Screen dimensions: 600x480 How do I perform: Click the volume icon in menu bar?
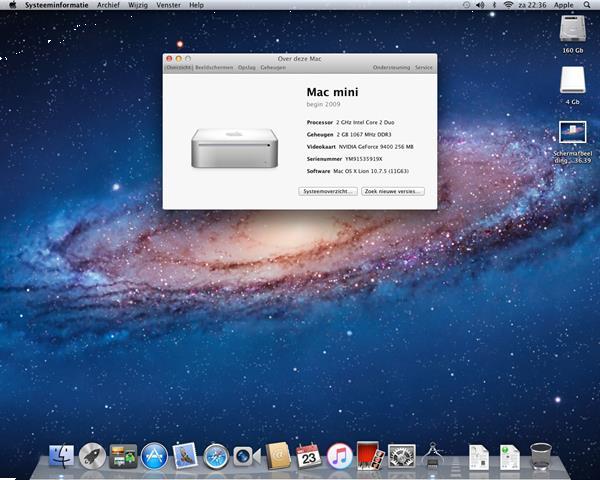(x=480, y=5)
